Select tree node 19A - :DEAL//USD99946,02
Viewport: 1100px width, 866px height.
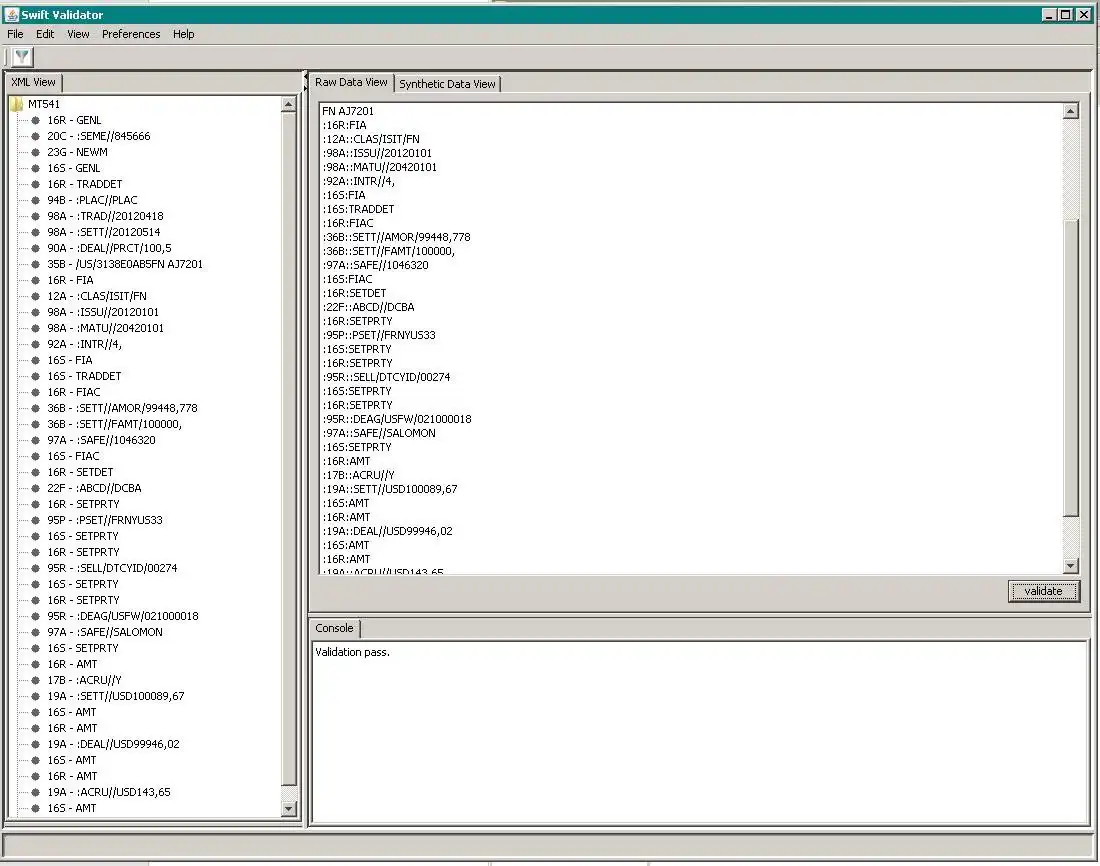(113, 744)
